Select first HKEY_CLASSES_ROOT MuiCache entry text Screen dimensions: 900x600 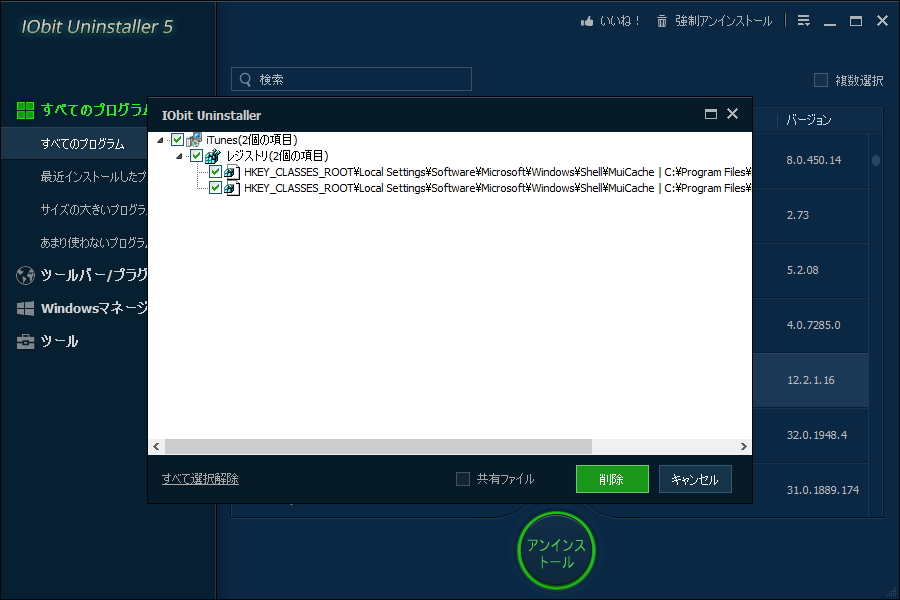[497, 172]
